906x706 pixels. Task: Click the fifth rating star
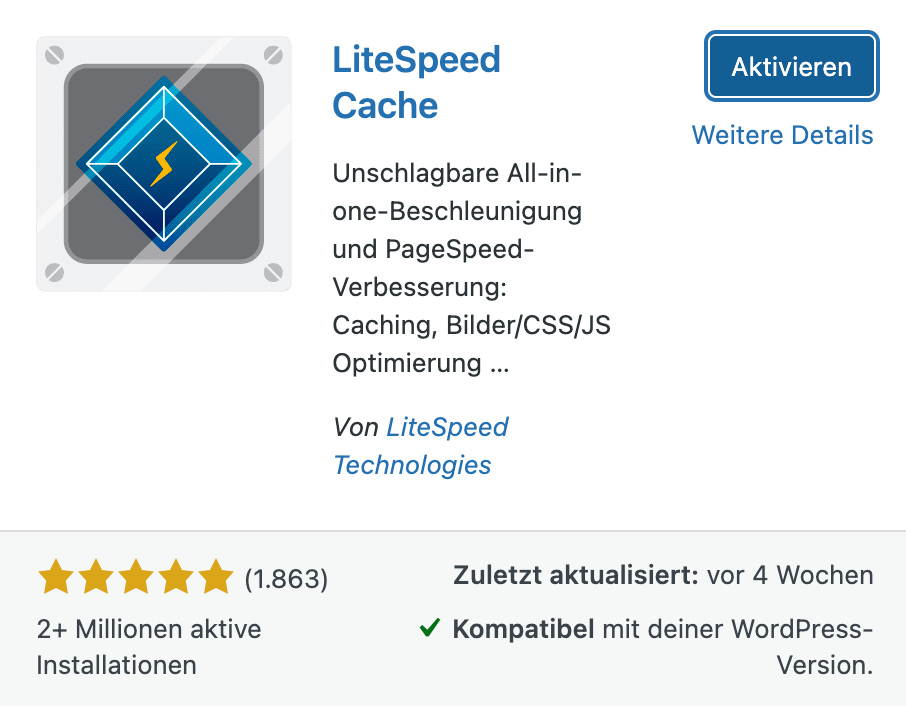216,577
